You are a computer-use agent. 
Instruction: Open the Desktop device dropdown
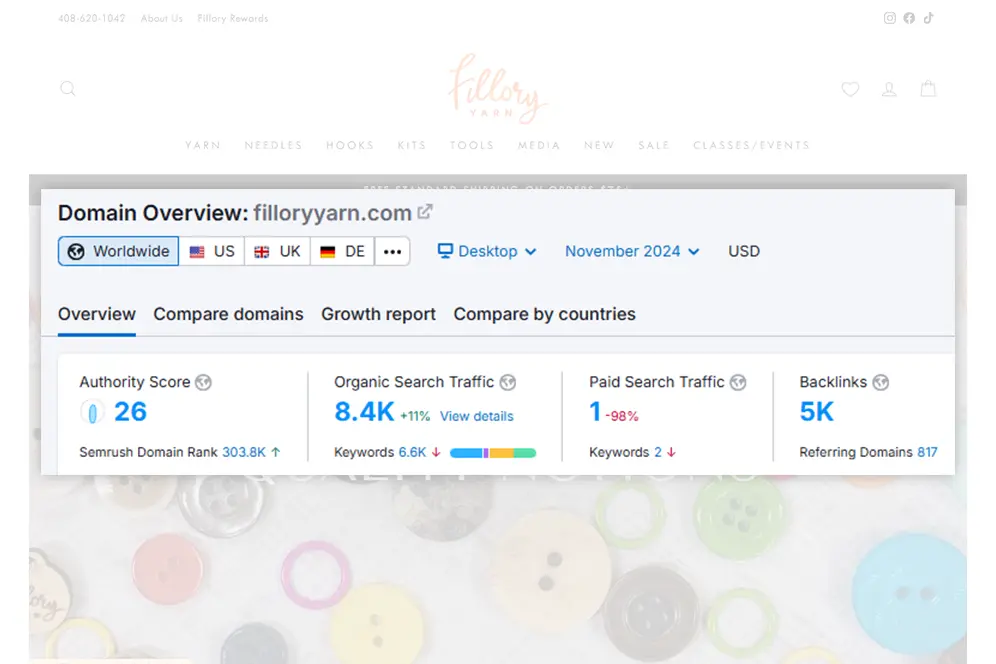pos(487,252)
